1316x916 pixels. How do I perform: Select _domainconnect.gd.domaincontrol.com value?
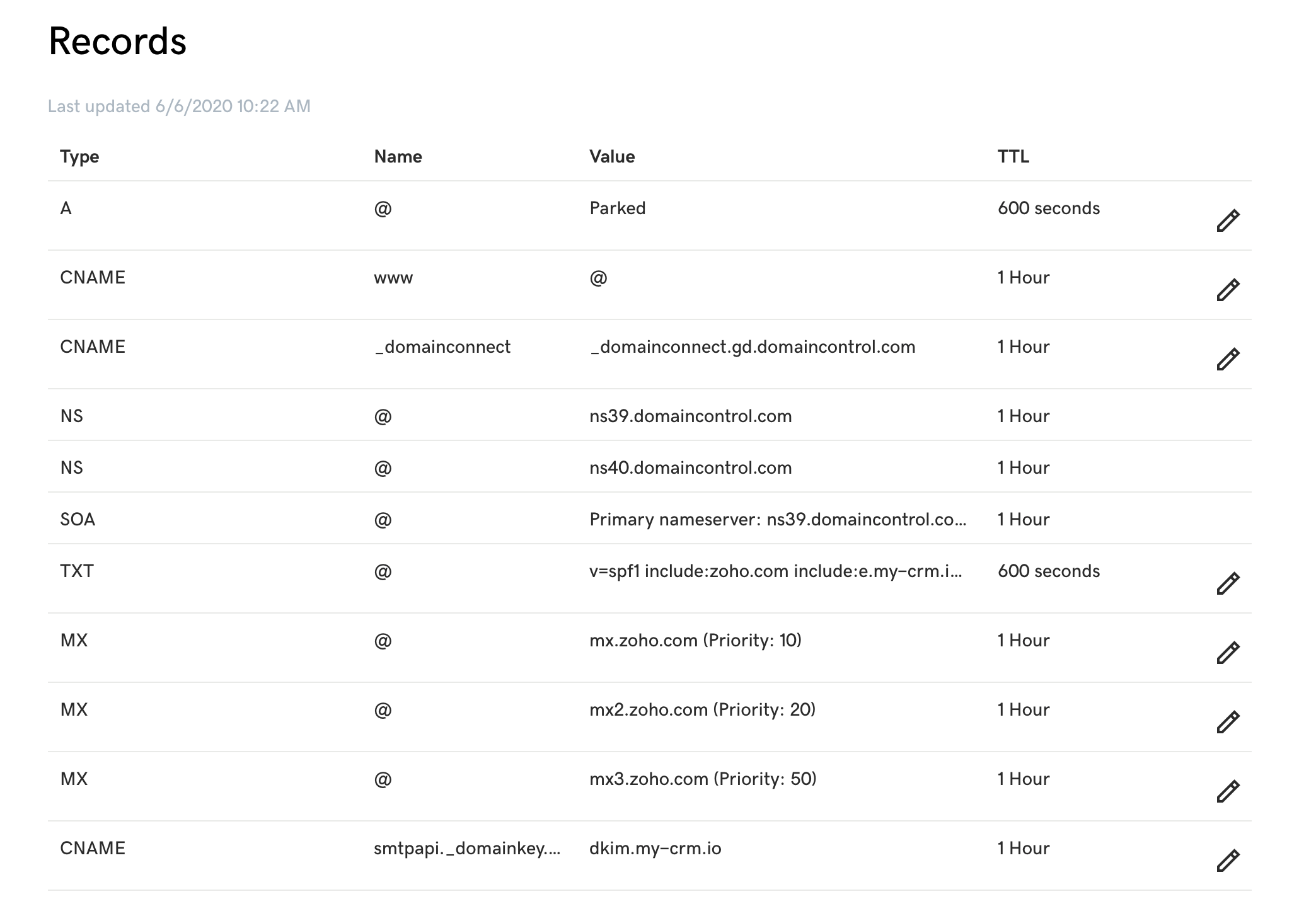752,347
